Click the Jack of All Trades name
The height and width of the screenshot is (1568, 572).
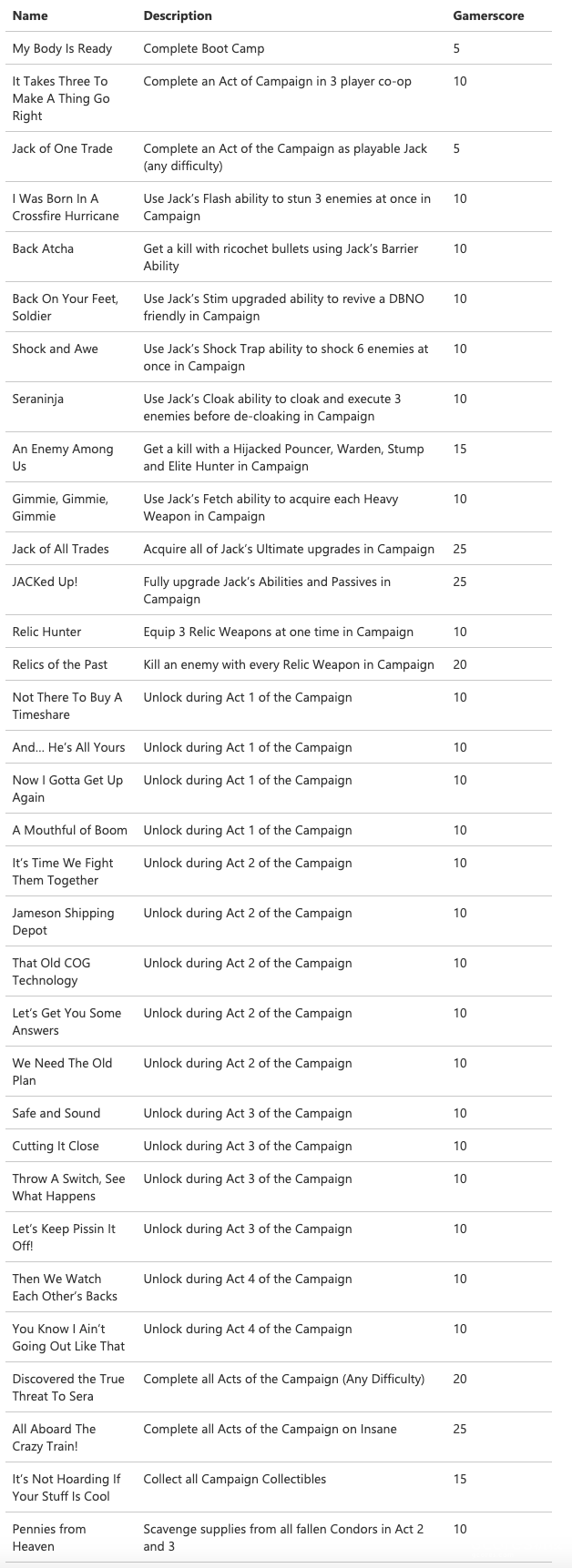[60, 549]
